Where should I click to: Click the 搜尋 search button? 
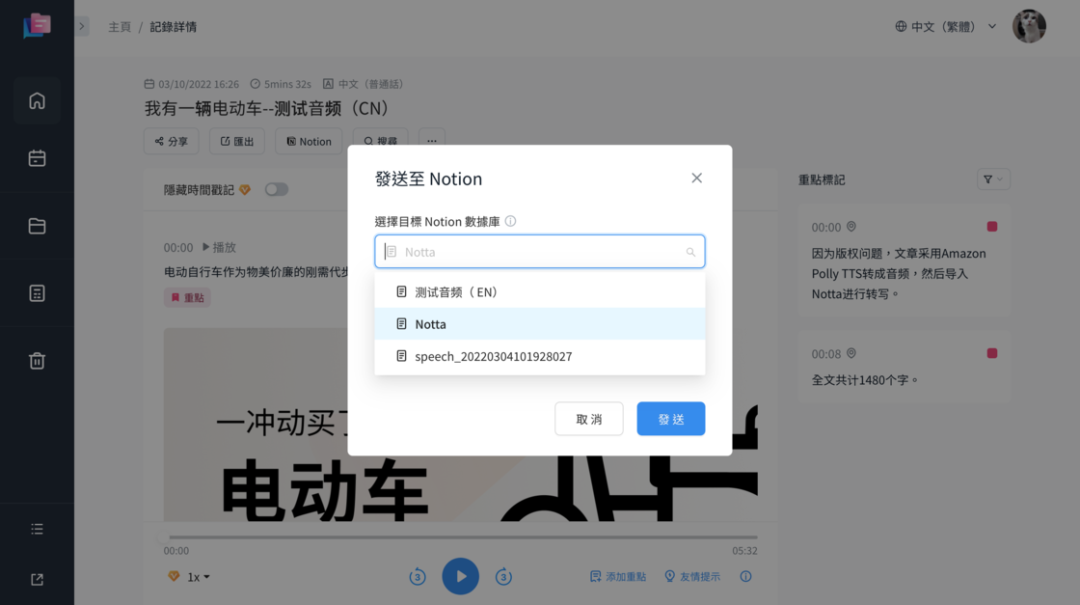coord(380,138)
